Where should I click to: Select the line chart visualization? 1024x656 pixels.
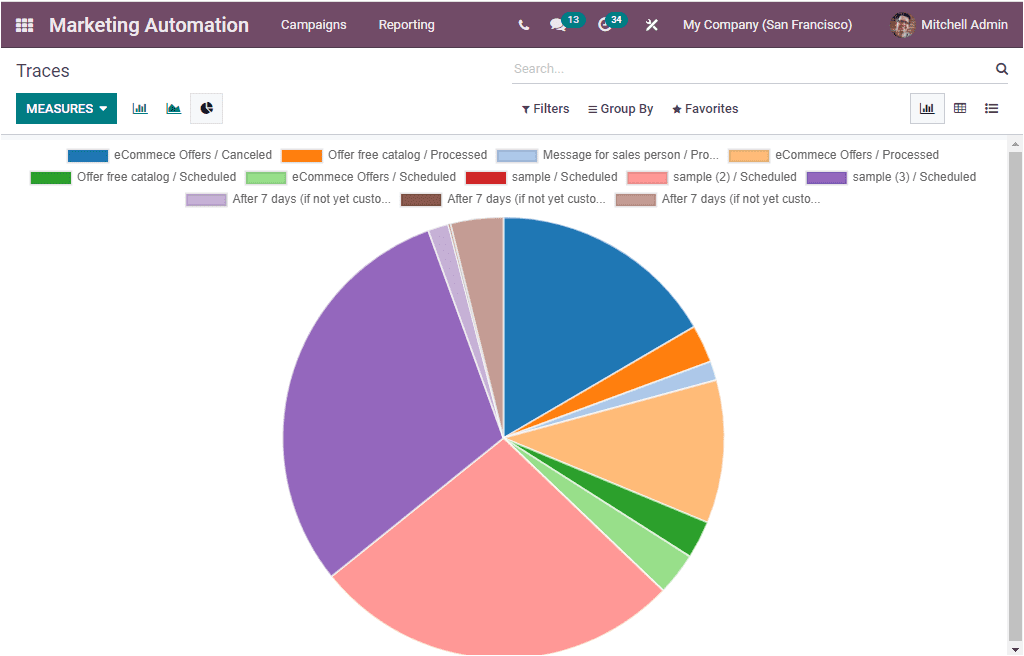173,108
